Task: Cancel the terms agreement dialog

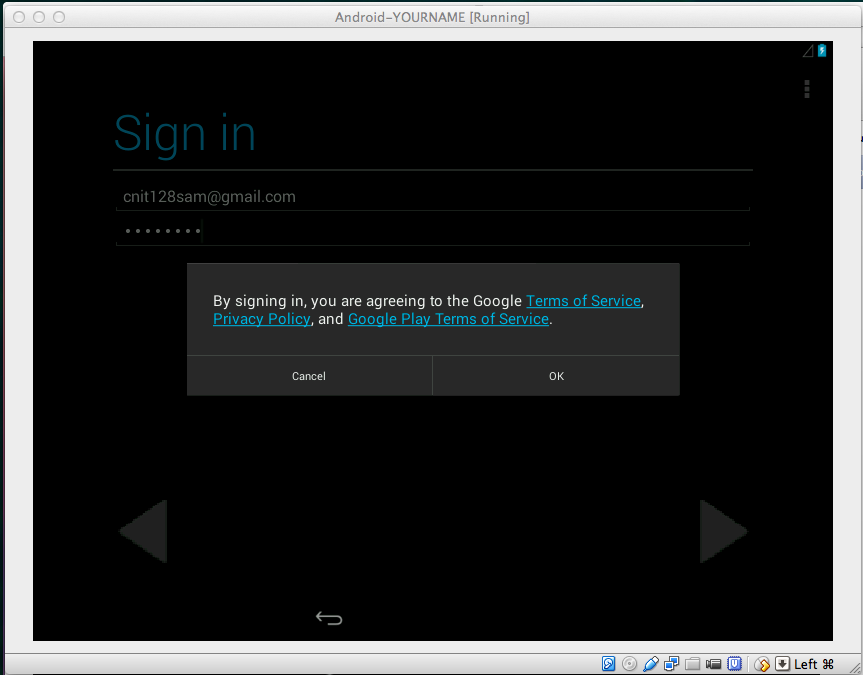Action: tap(309, 375)
